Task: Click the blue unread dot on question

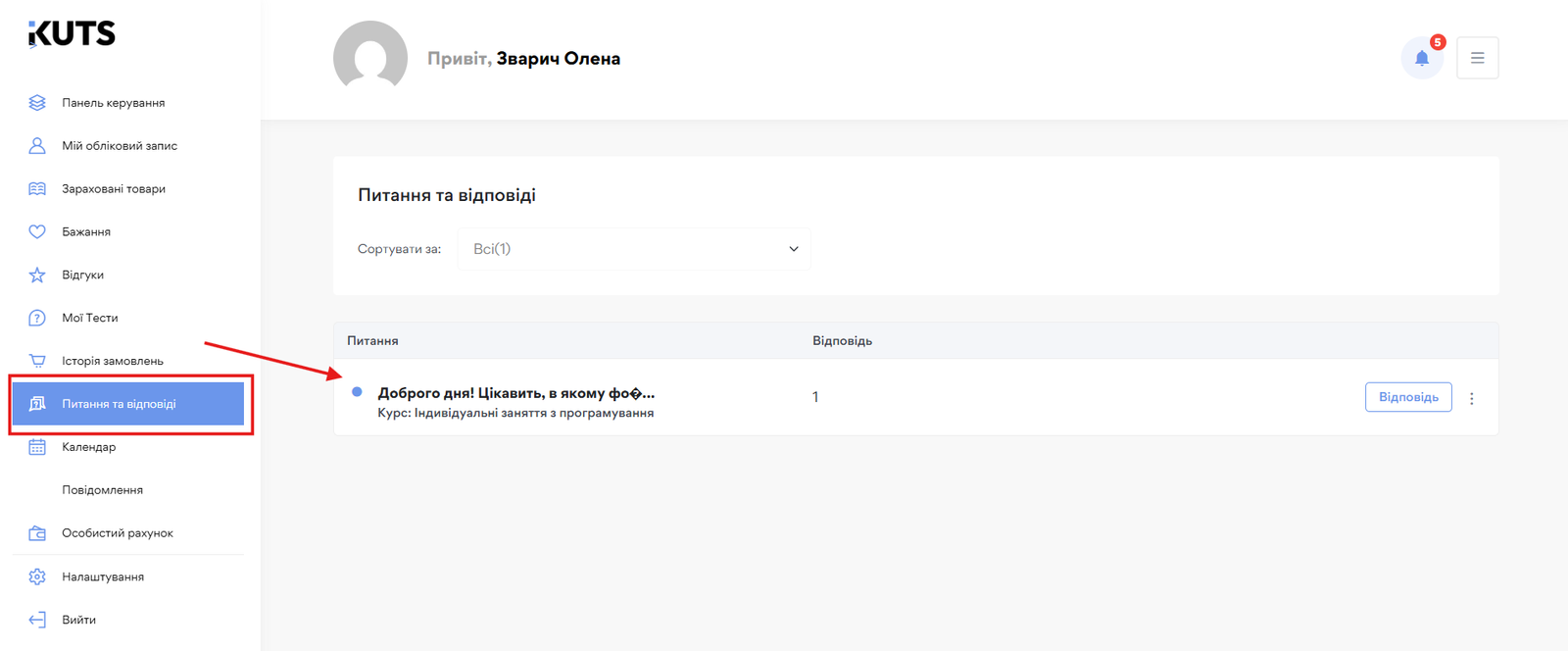Action: [357, 392]
